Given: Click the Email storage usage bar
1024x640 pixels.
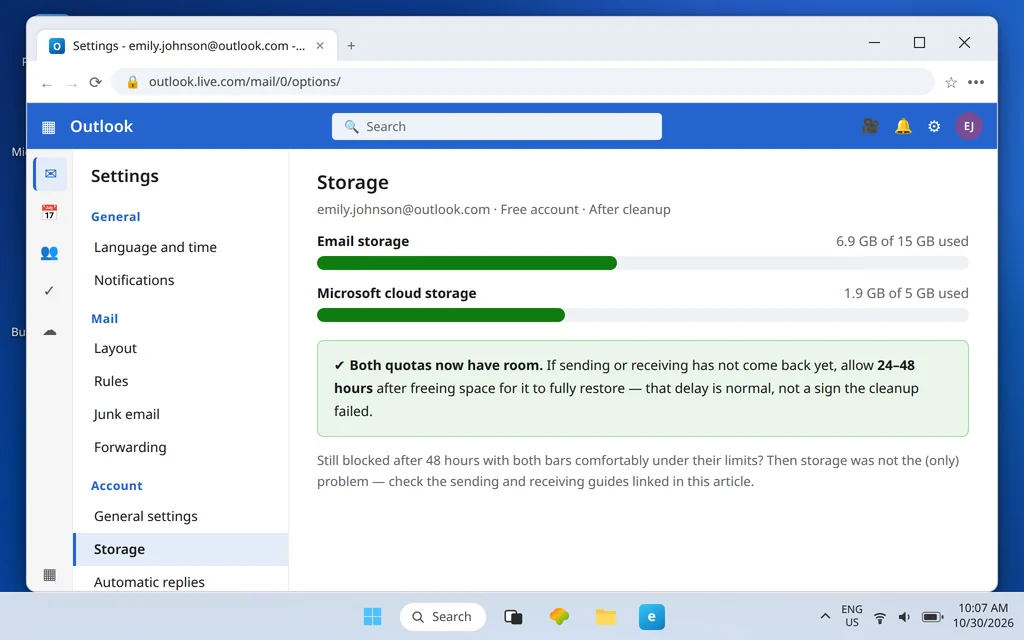Looking at the screenshot, I should click(643, 263).
